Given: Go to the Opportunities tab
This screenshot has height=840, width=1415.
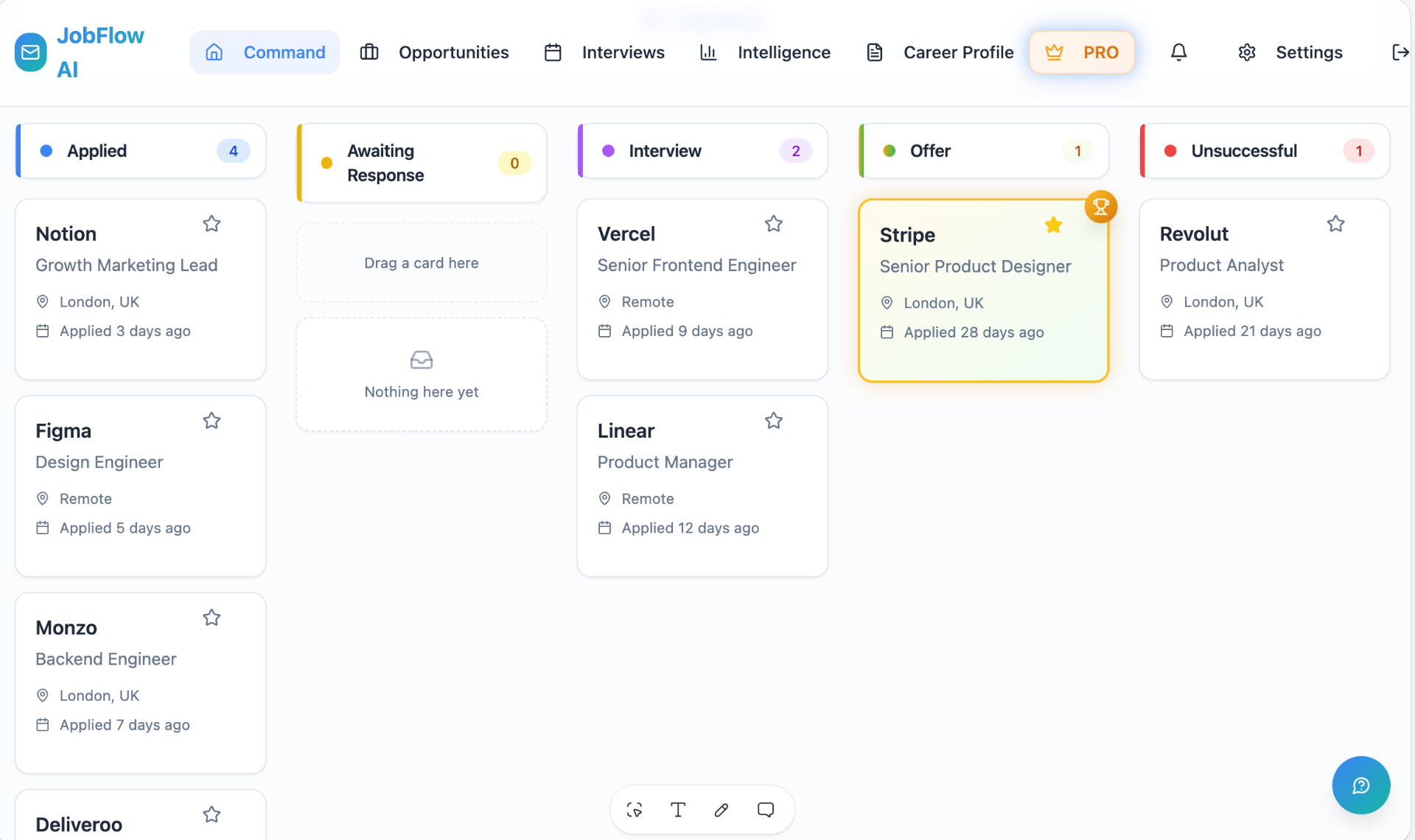Looking at the screenshot, I should point(434,52).
